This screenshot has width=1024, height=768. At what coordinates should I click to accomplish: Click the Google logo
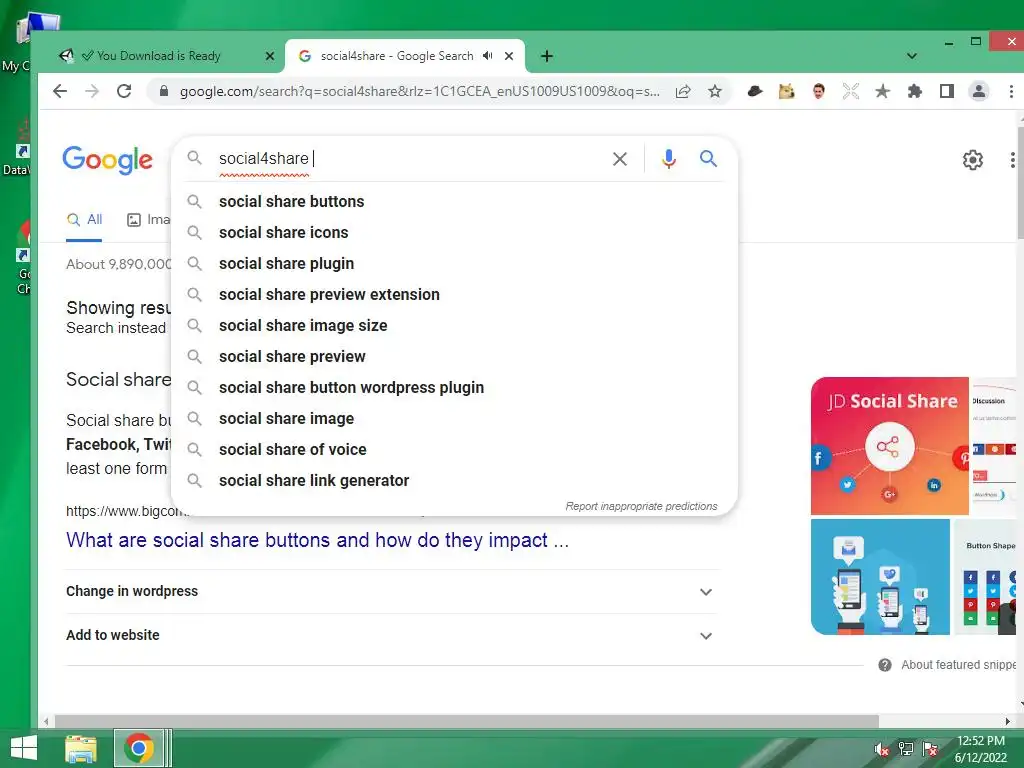pos(108,160)
